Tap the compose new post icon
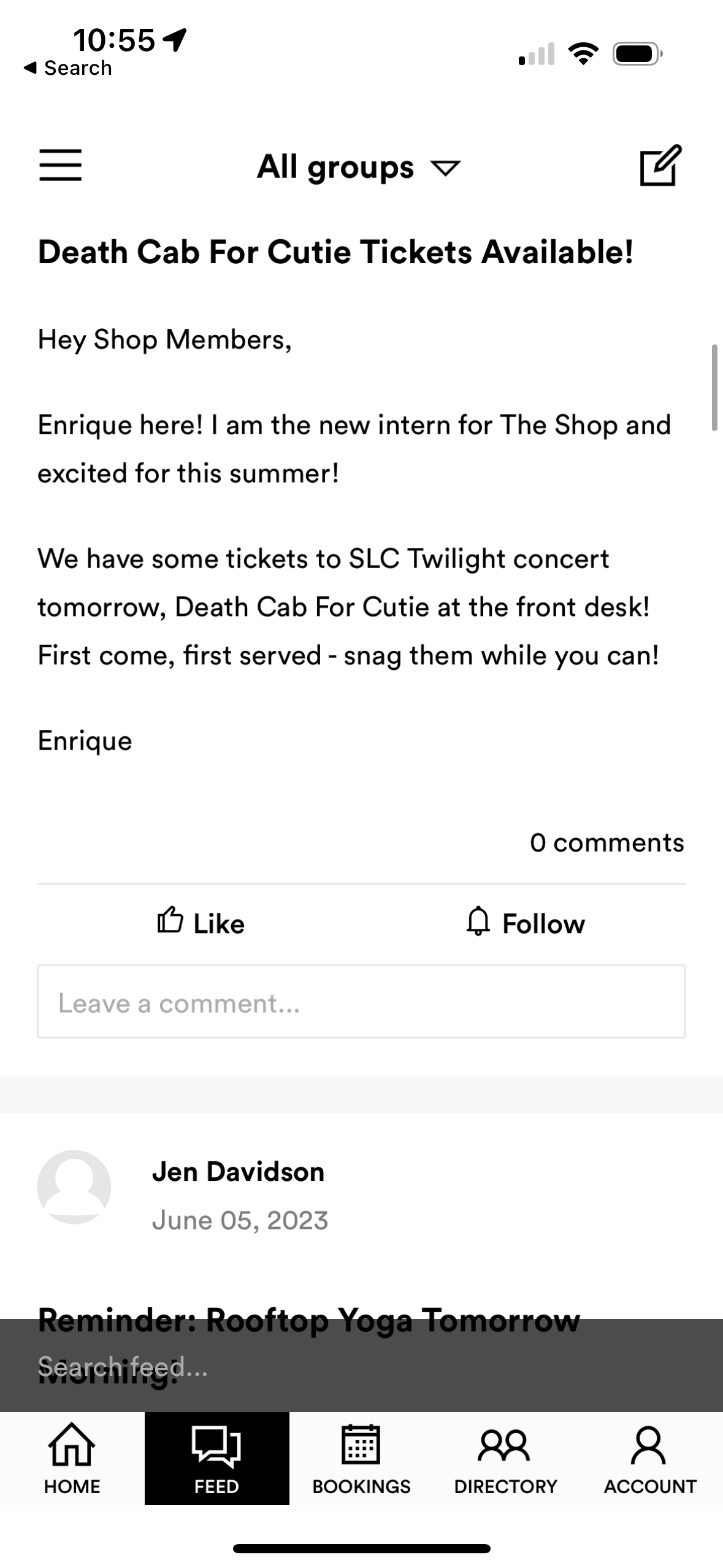The width and height of the screenshot is (723, 1568). tap(660, 165)
